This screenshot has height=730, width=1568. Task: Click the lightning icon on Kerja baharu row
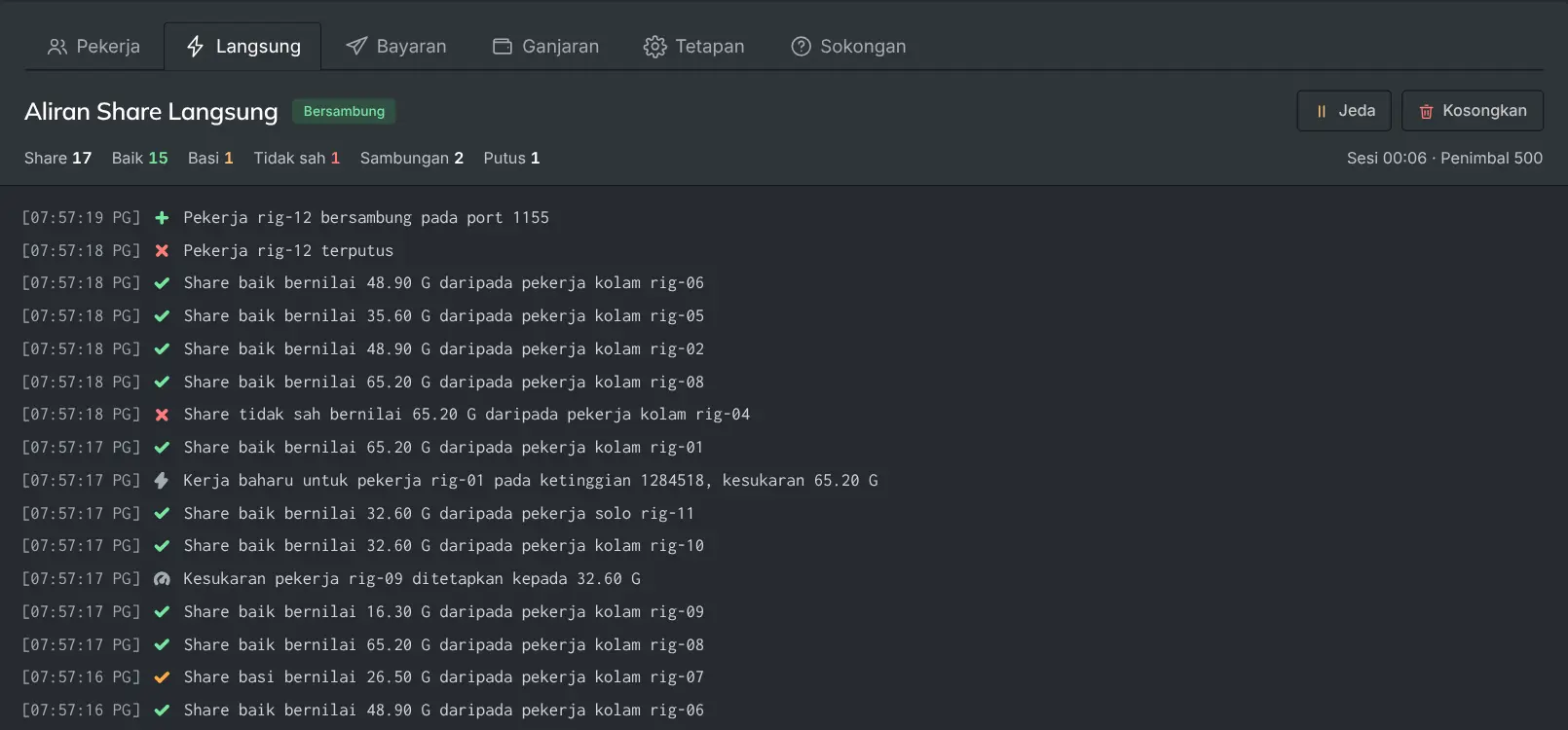(162, 481)
